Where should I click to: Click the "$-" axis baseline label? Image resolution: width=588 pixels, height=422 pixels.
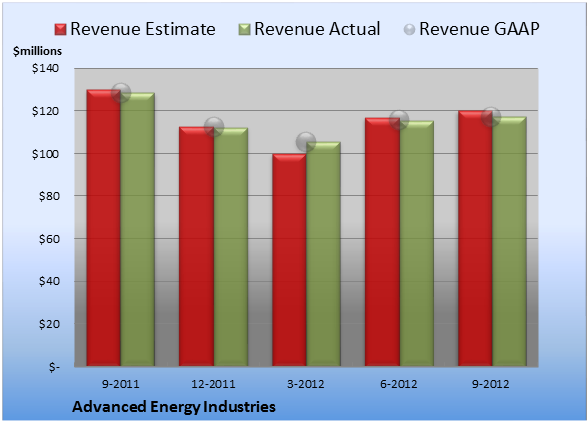click(x=54, y=367)
